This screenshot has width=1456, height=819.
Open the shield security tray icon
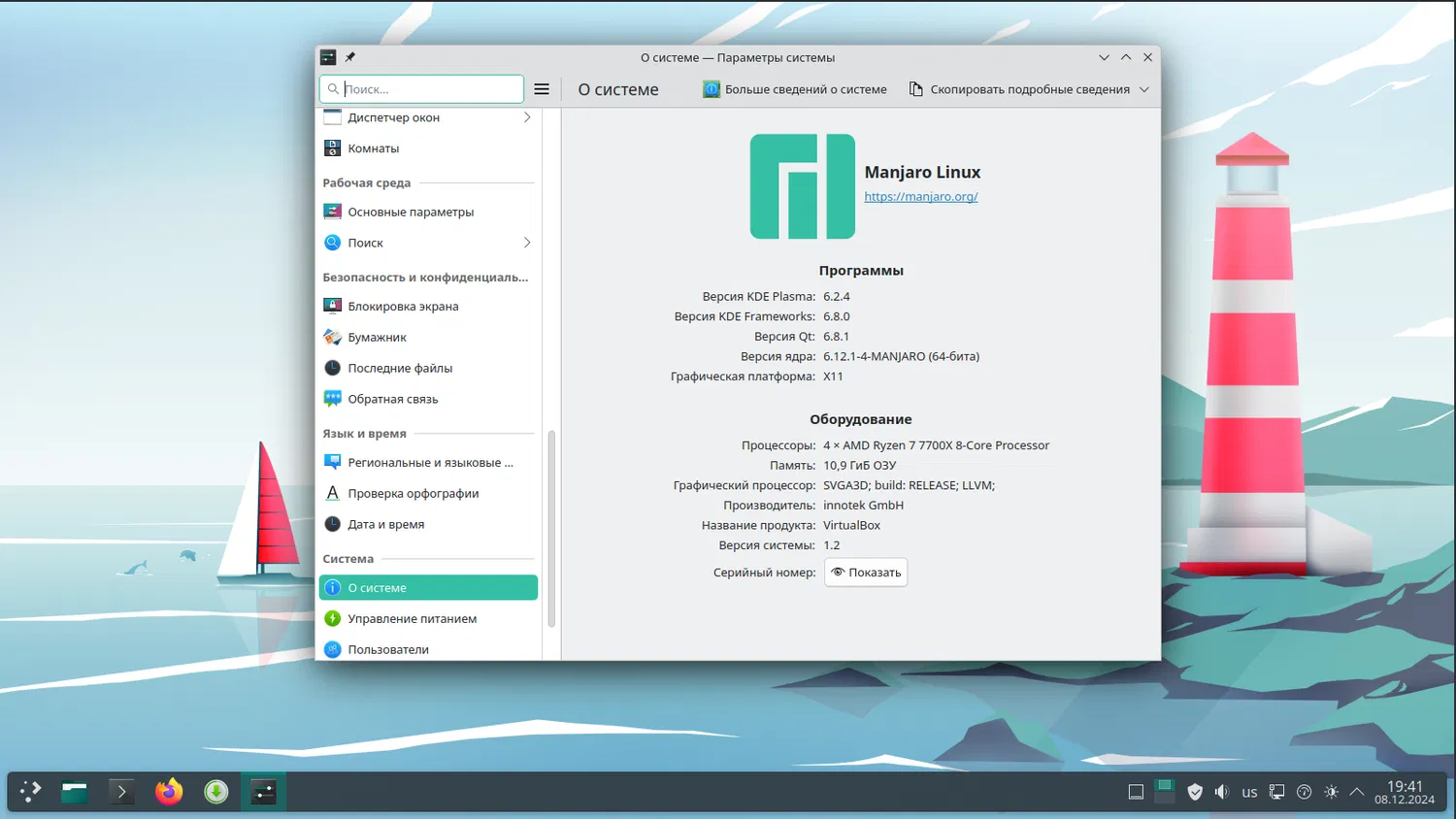point(1195,792)
